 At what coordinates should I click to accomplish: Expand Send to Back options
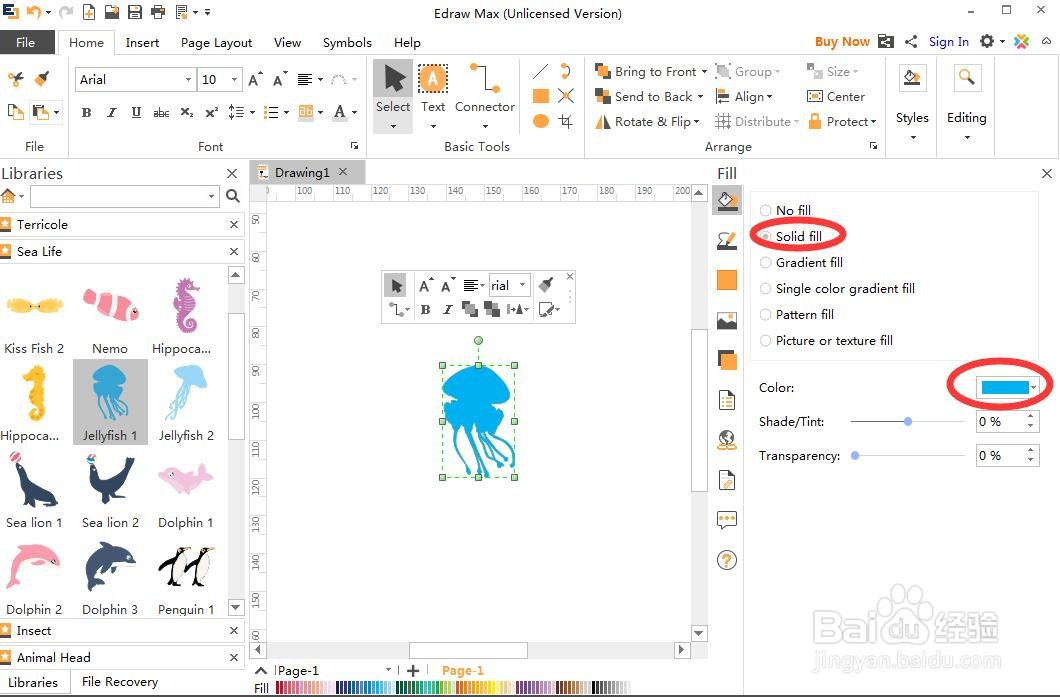click(700, 97)
